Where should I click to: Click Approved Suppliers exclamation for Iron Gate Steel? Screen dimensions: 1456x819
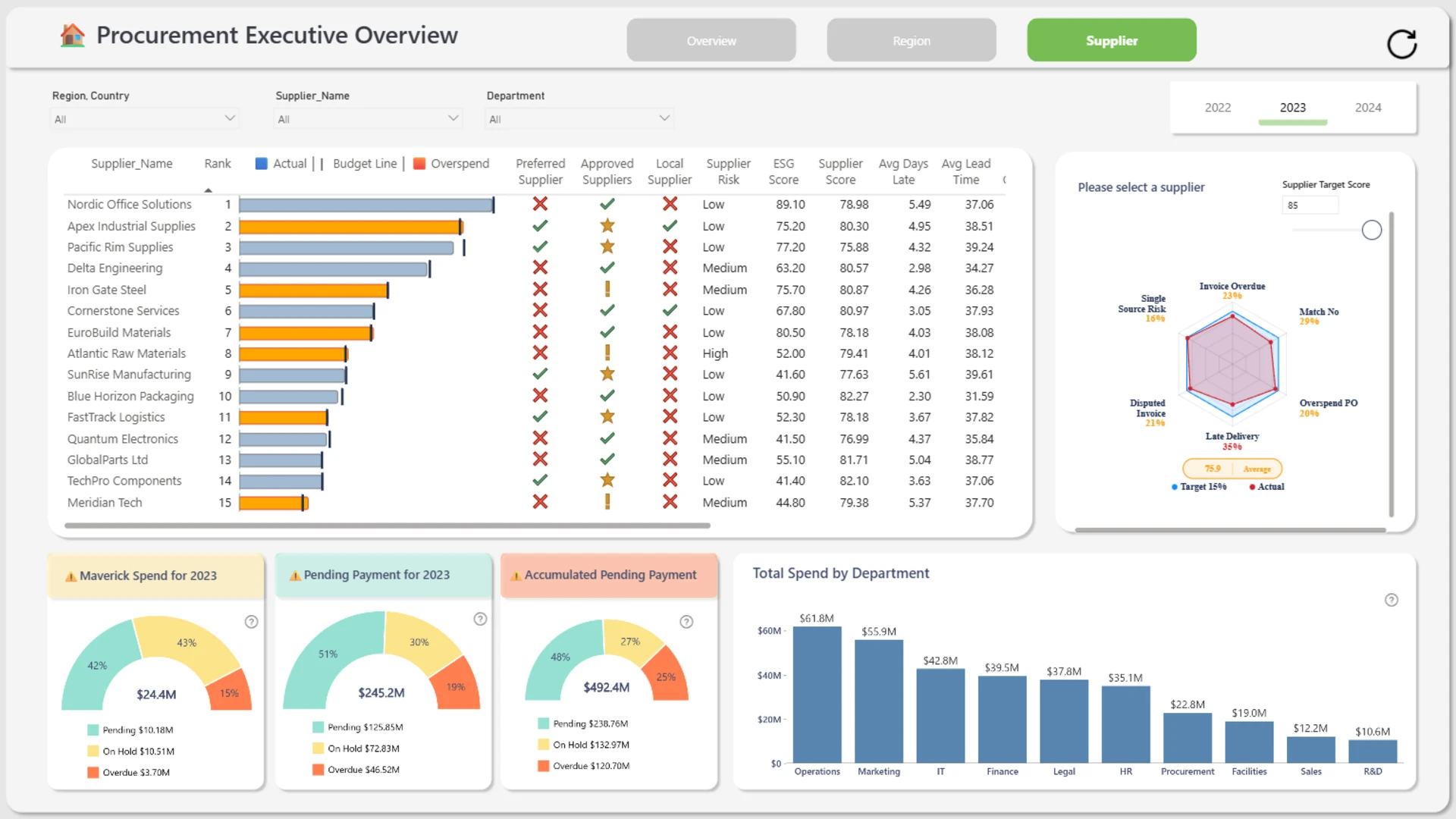click(x=607, y=290)
